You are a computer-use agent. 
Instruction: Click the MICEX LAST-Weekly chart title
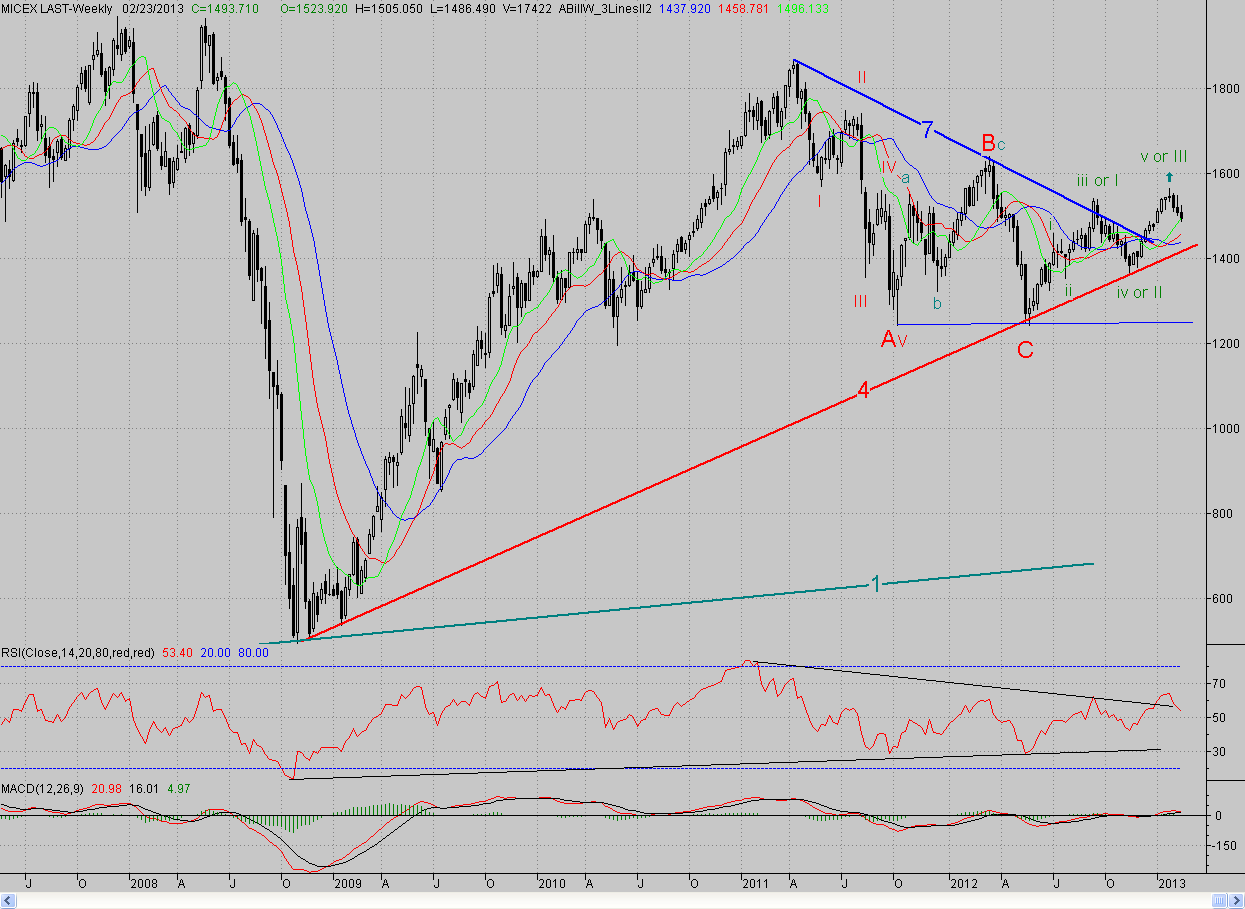(57, 7)
